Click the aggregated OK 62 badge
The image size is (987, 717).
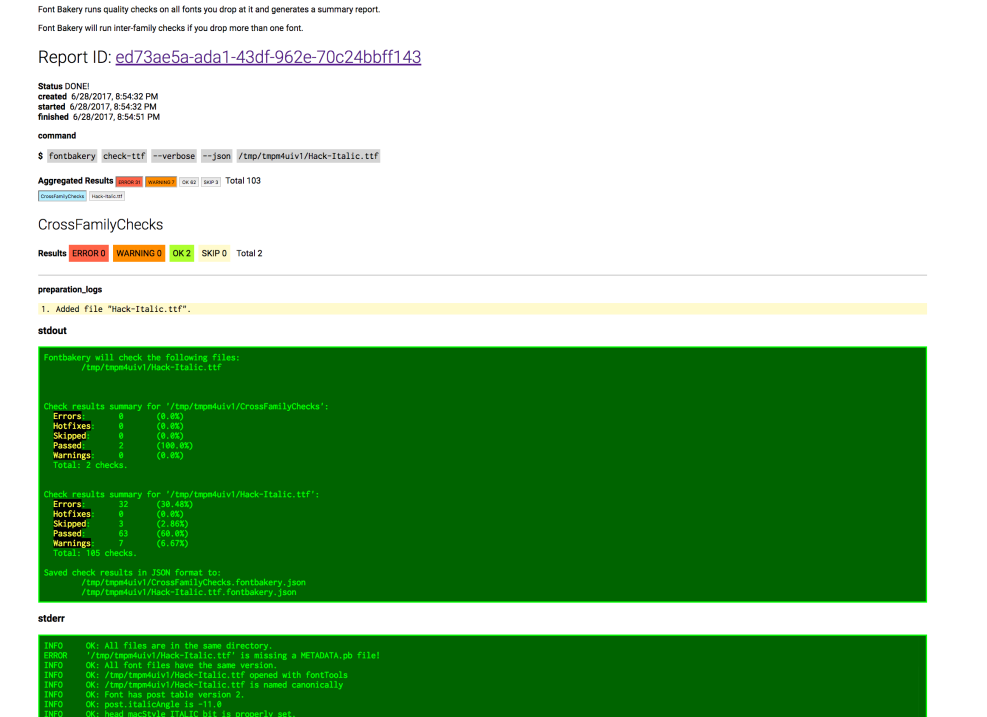(x=189, y=182)
